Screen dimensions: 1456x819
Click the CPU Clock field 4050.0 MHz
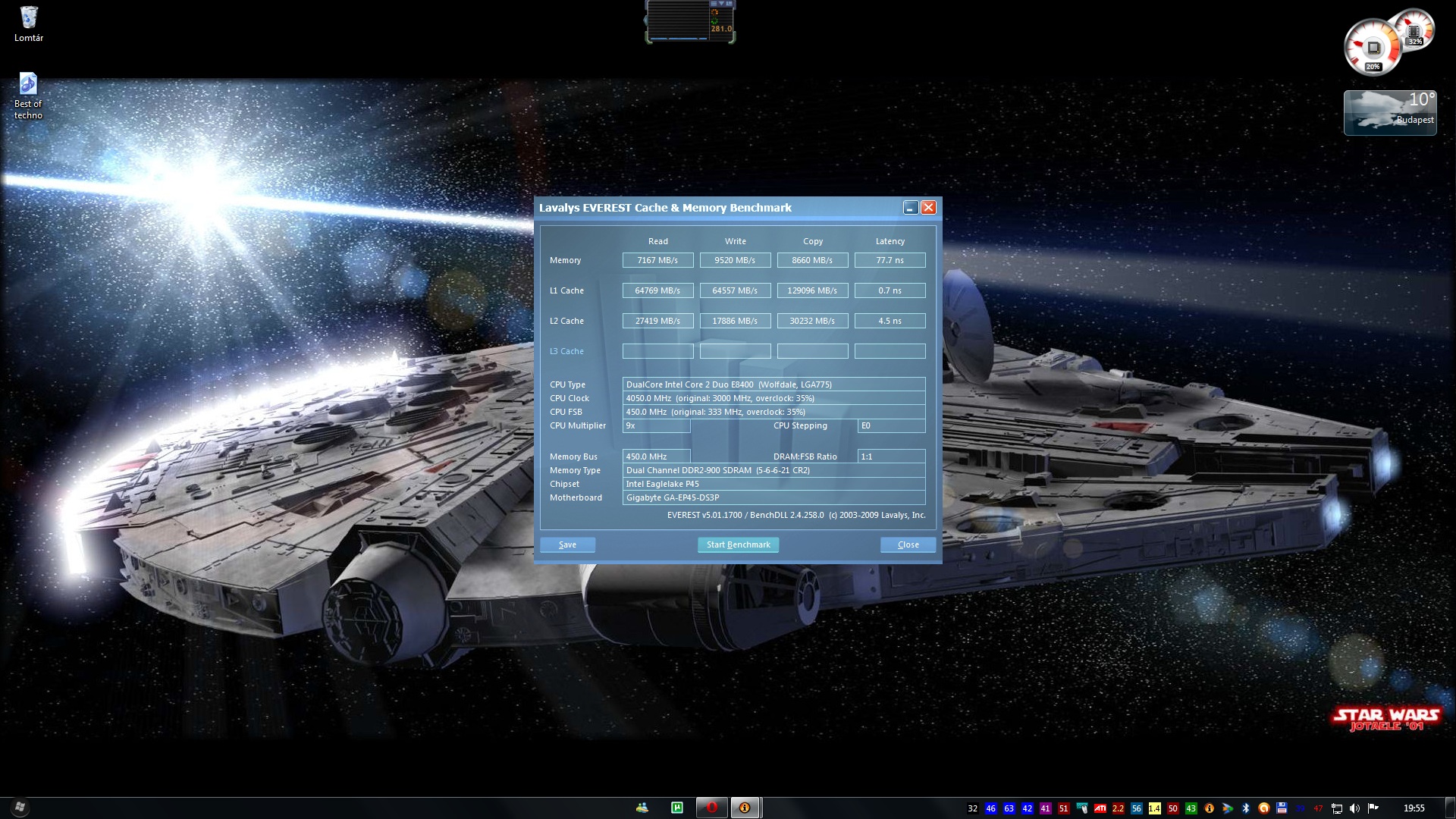pos(773,398)
